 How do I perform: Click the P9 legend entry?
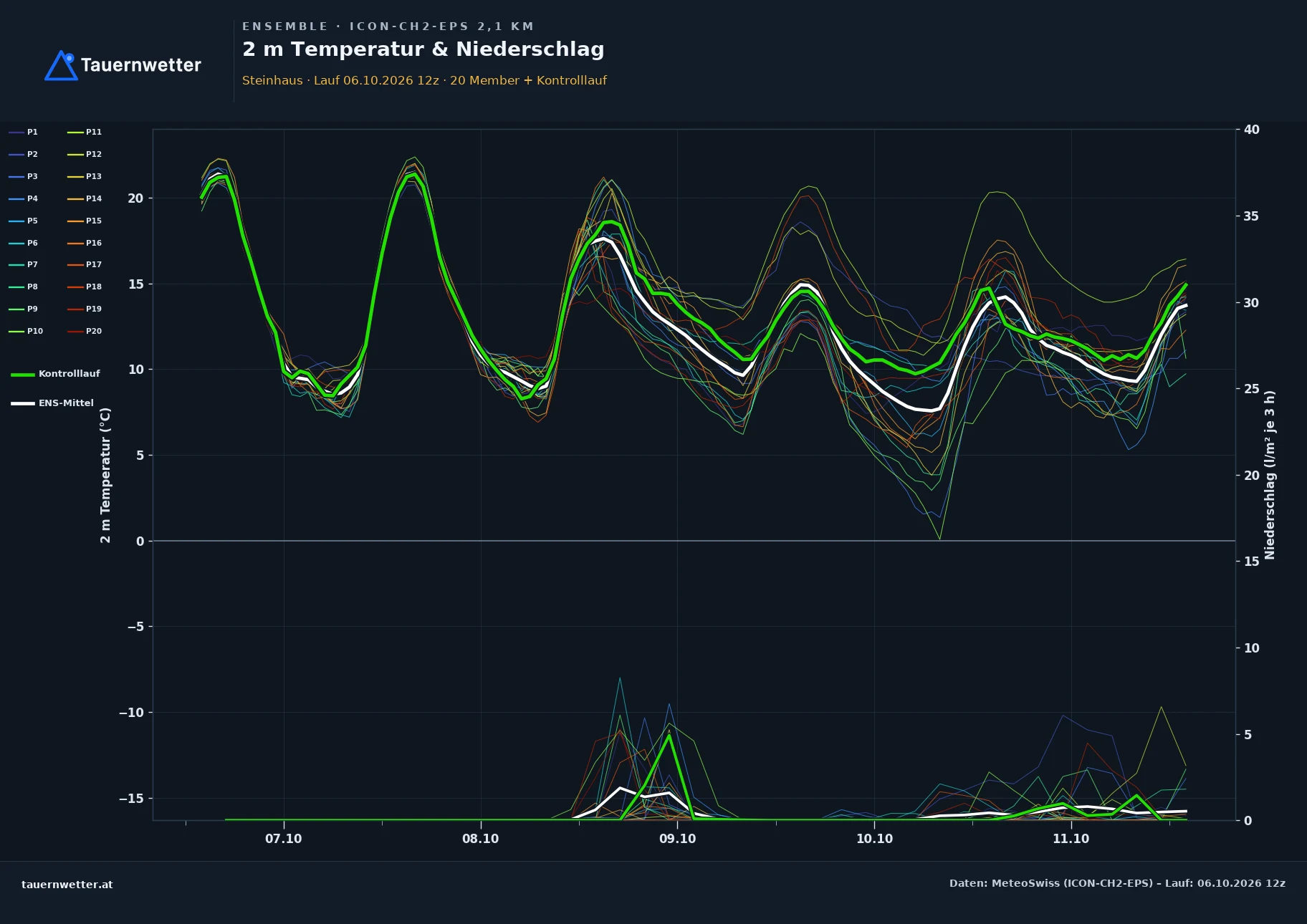[24, 309]
